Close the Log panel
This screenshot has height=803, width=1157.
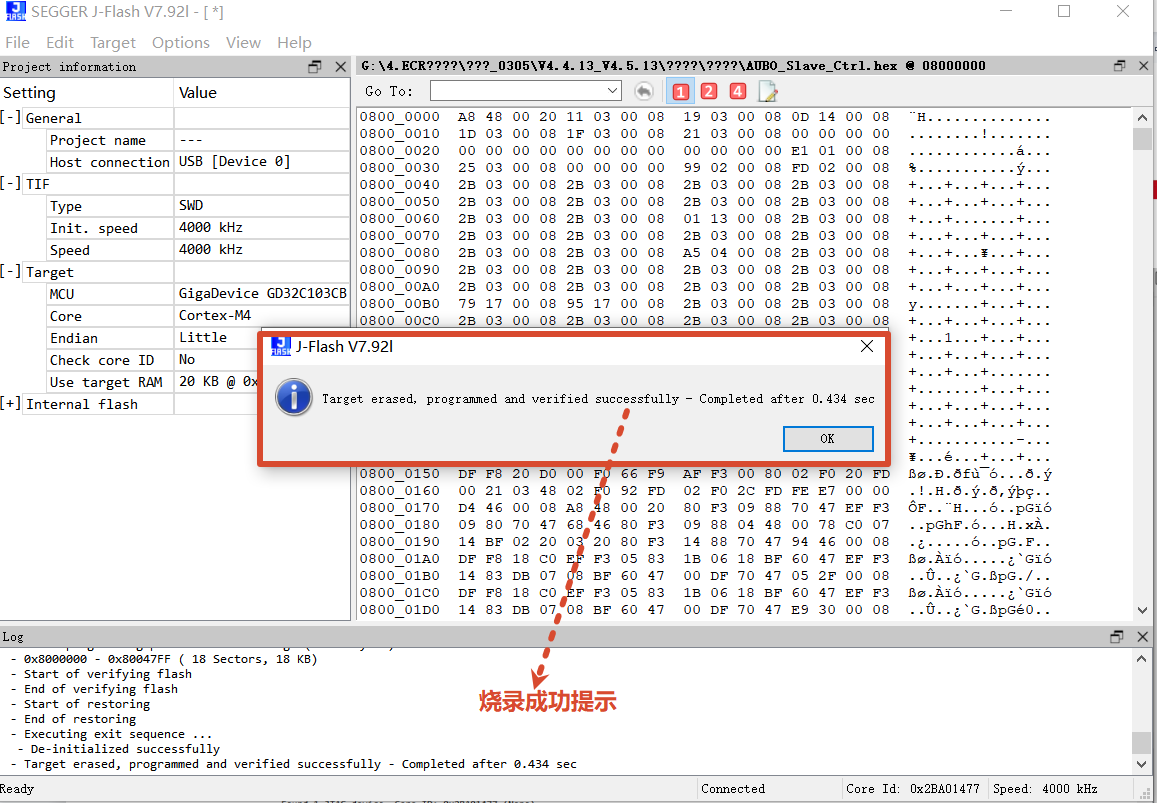(x=1142, y=636)
